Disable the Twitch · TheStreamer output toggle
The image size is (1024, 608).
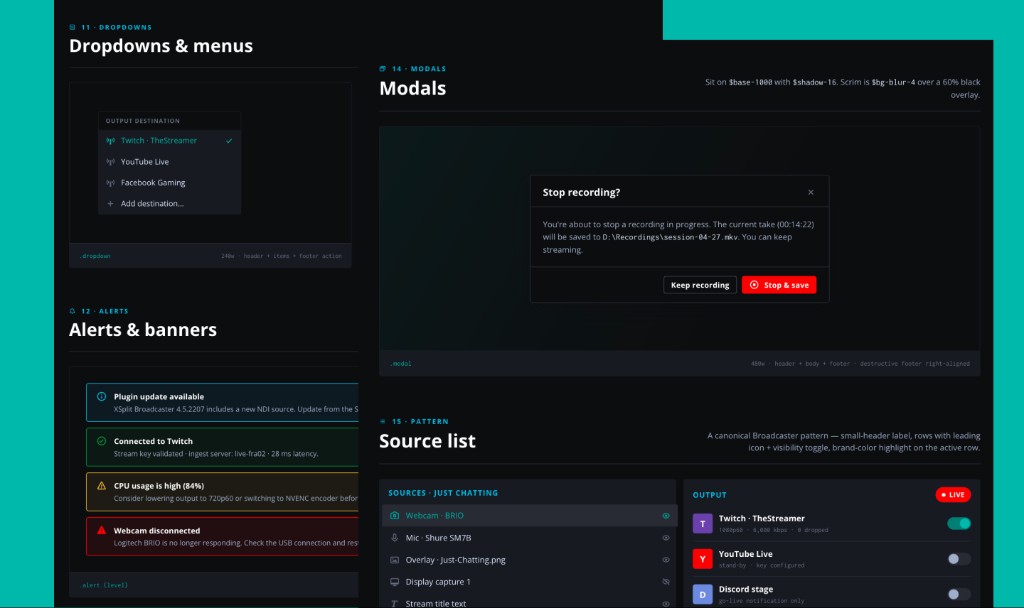958,523
